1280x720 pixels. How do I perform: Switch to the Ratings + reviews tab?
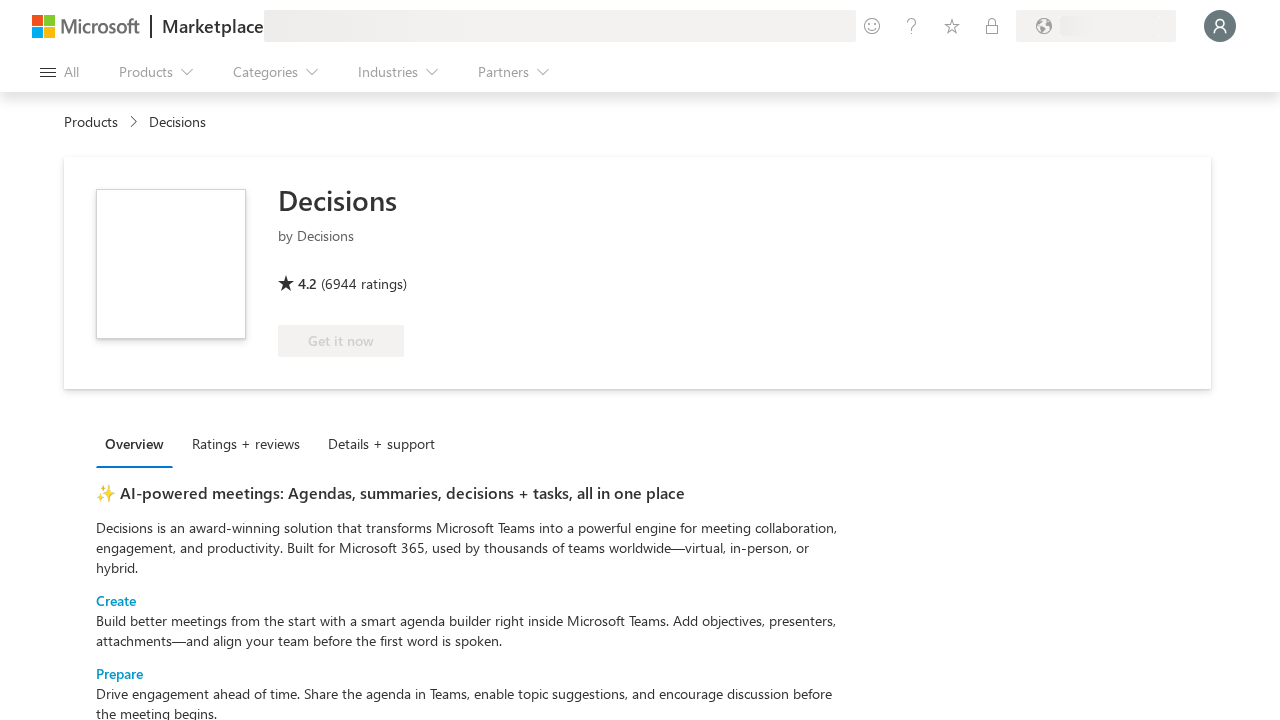[x=246, y=444]
